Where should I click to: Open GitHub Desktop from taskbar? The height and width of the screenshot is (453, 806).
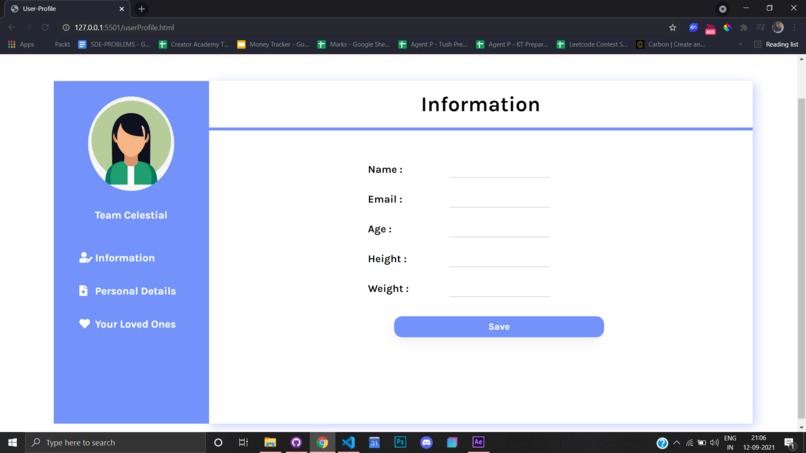(x=296, y=442)
